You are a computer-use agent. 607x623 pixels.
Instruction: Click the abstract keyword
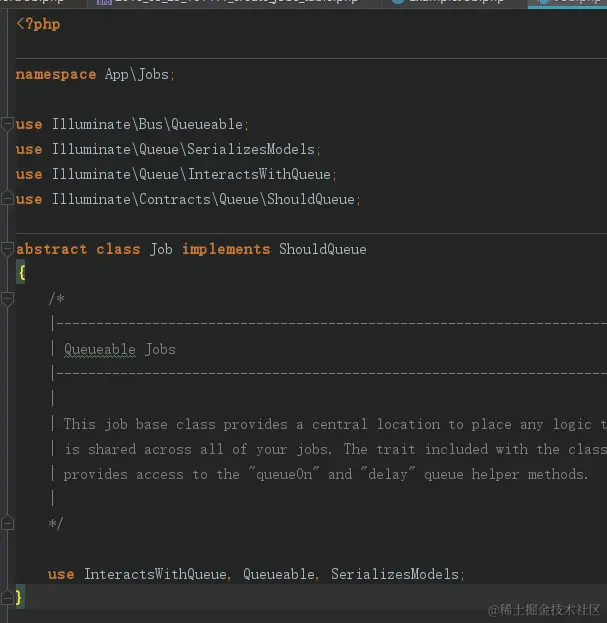coord(51,249)
